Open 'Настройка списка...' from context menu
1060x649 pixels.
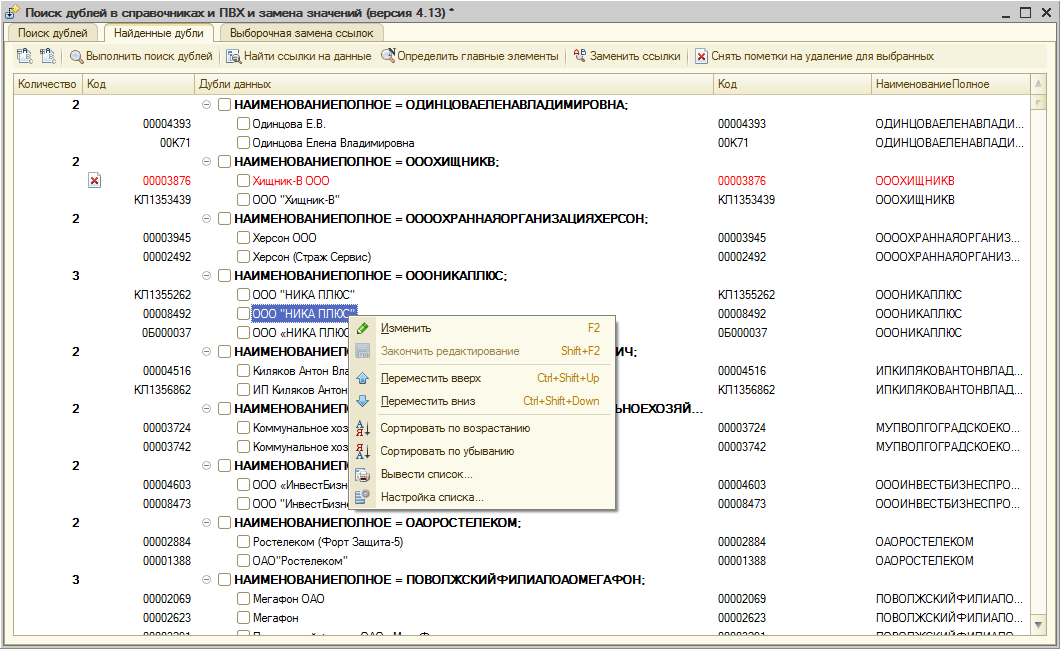pos(481,497)
